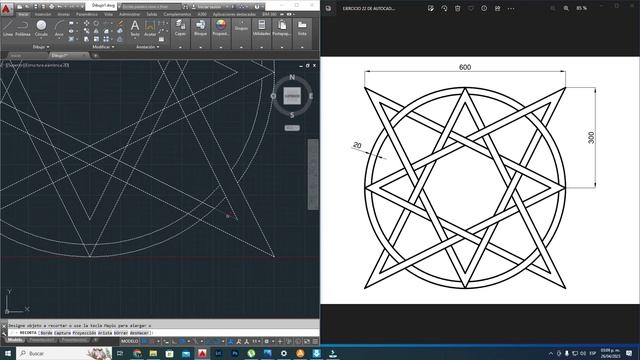The height and width of the screenshot is (360, 640).
Task: Click the 85% zoom level in Photos
Action: click(582, 8)
